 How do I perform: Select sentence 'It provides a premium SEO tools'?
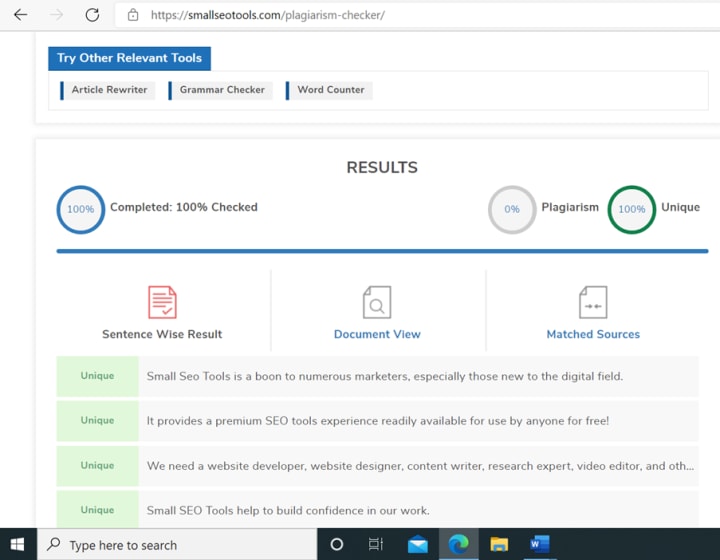pos(378,421)
